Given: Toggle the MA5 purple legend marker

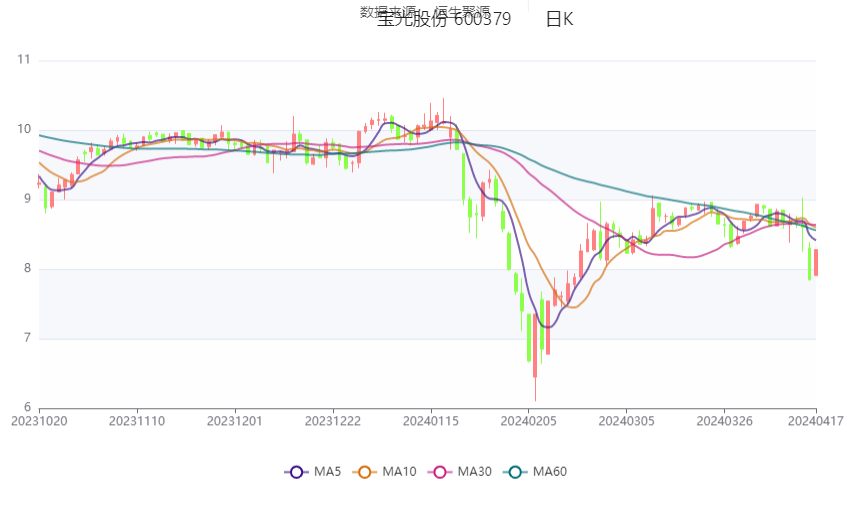Looking at the screenshot, I should [296, 472].
